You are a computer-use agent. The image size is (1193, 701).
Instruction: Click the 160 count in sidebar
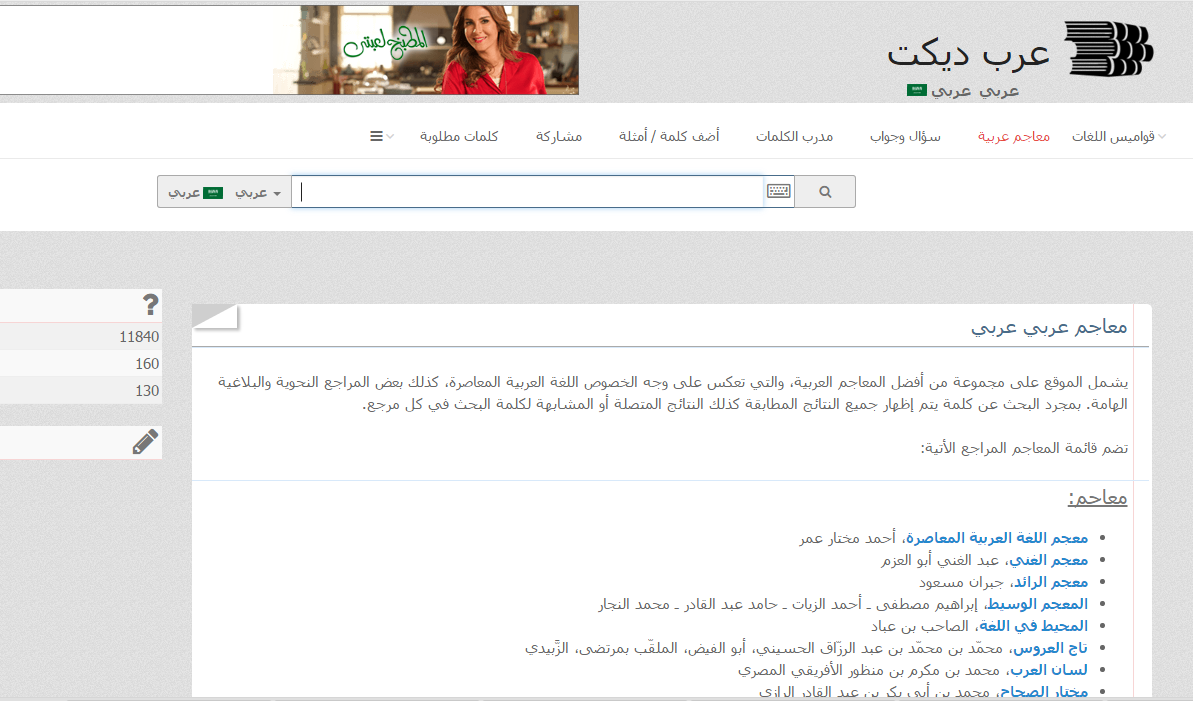pos(147,364)
